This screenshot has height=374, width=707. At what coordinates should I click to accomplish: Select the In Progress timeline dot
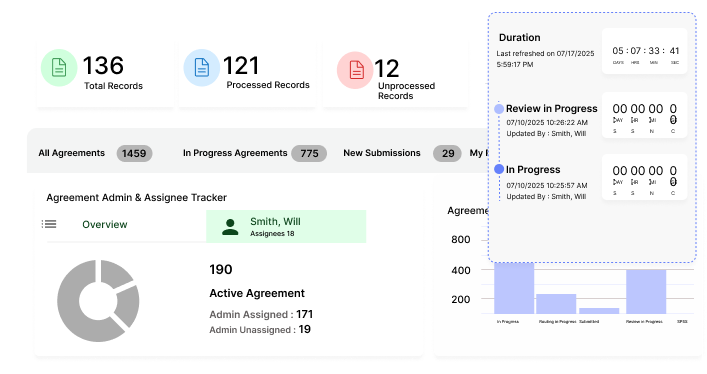point(499,169)
